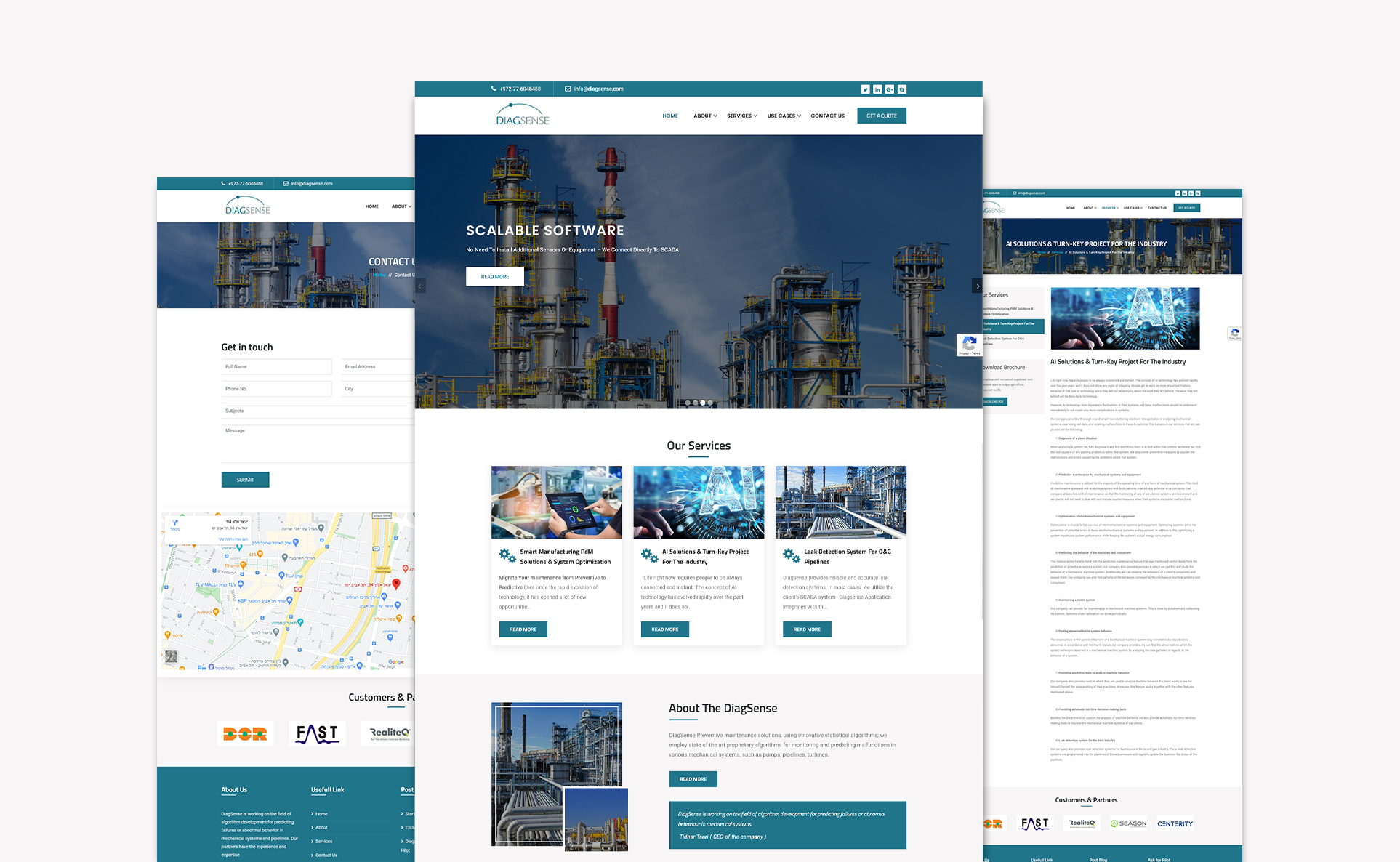Click Twitter icon on right services page header
This screenshot has height=862, width=1400.
1178,193
